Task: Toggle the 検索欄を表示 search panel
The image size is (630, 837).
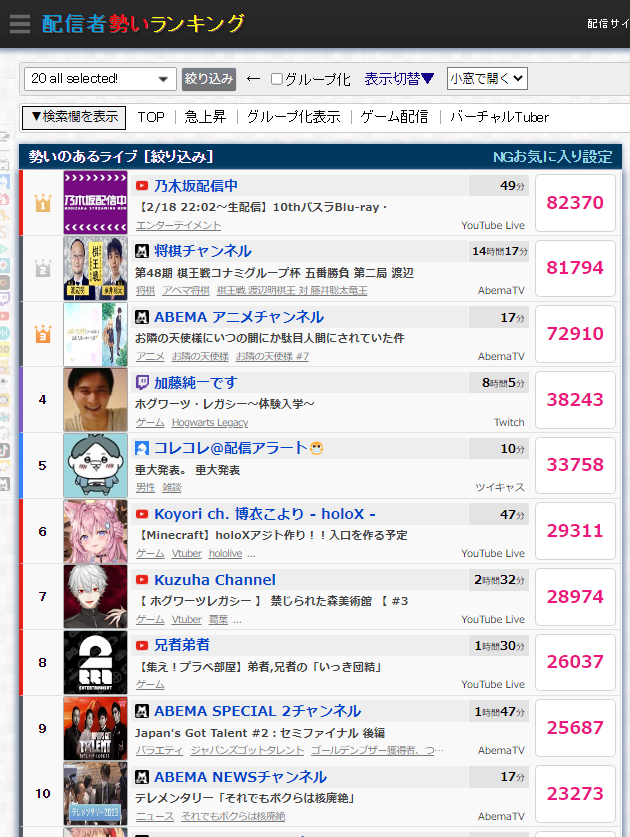Action: pyautogui.click(x=74, y=117)
